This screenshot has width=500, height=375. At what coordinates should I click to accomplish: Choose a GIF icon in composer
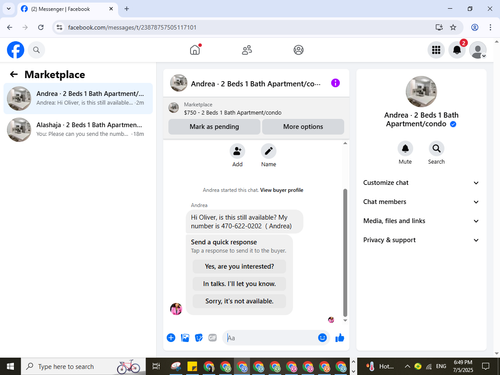click(x=212, y=338)
